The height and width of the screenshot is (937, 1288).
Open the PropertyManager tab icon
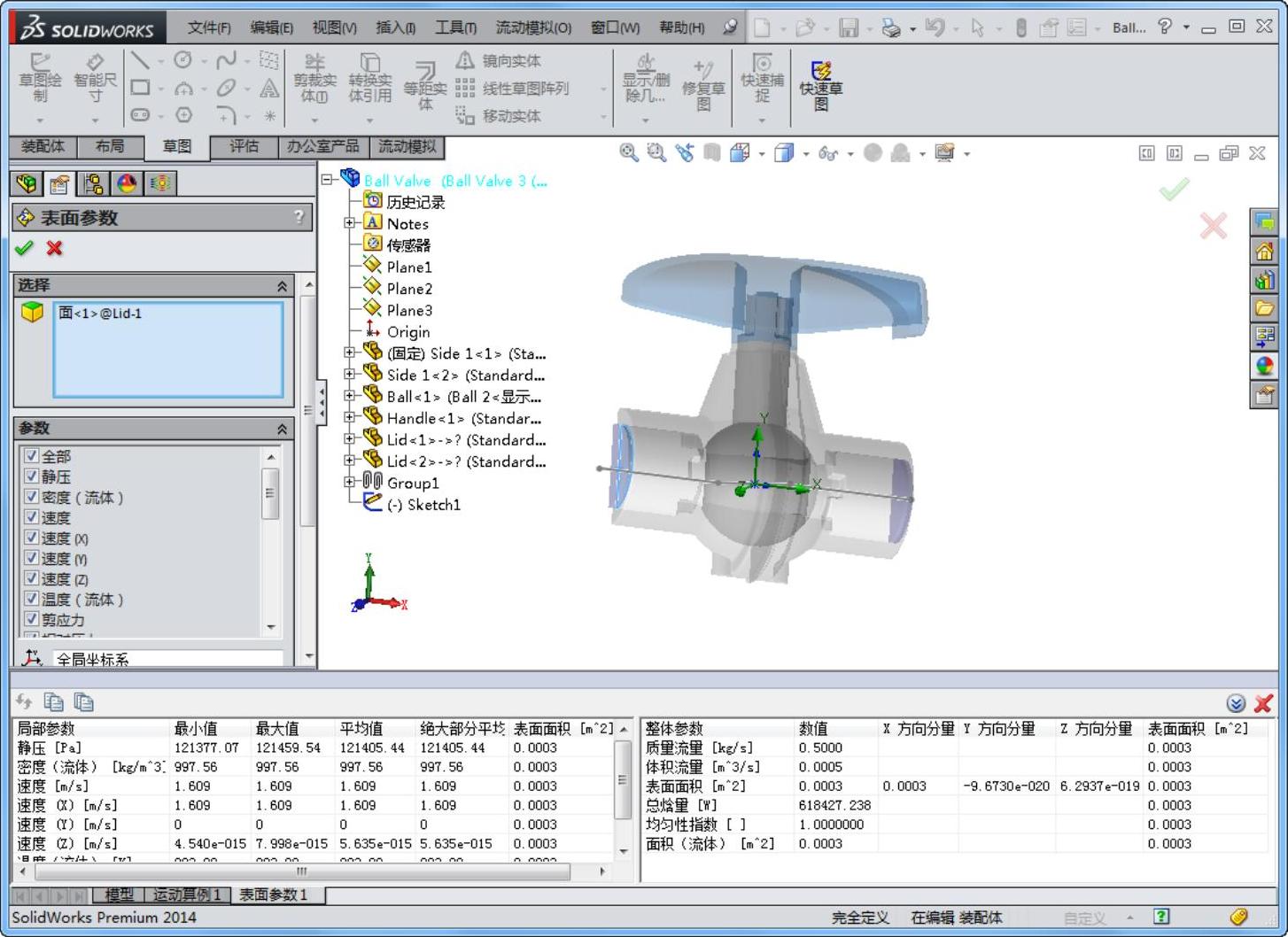coord(59,183)
